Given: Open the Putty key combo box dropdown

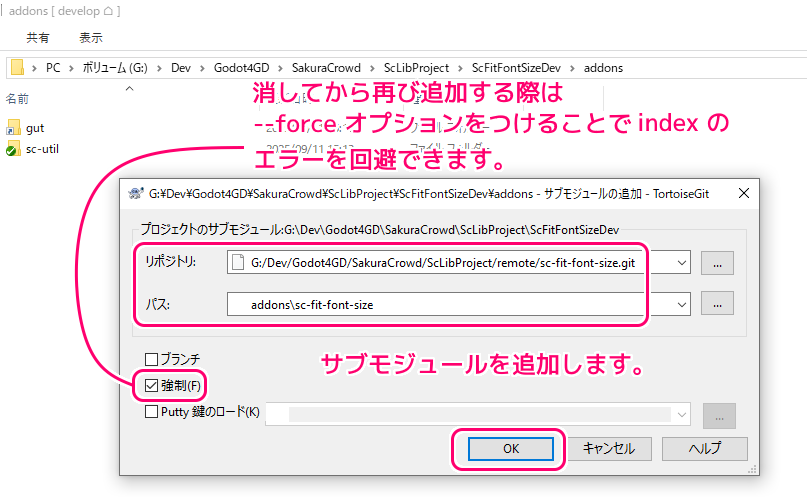Looking at the screenshot, I should point(682,415).
